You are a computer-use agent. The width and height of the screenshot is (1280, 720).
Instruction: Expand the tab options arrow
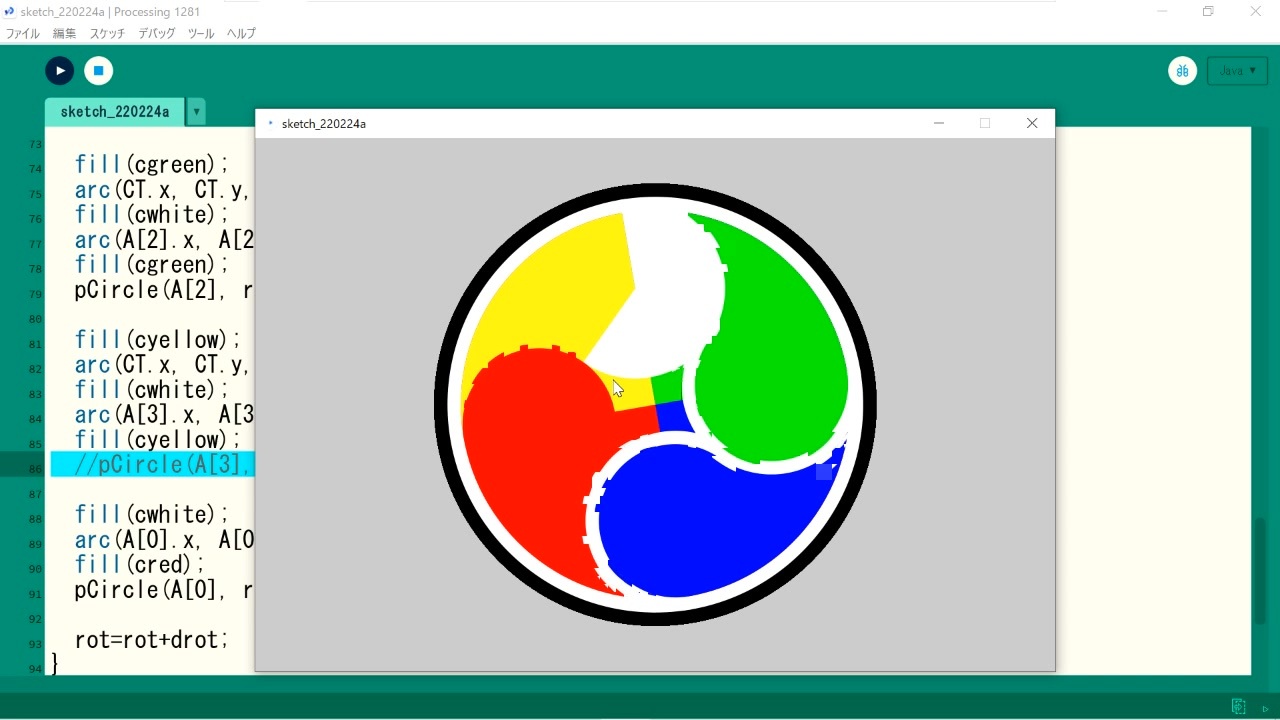(x=197, y=112)
